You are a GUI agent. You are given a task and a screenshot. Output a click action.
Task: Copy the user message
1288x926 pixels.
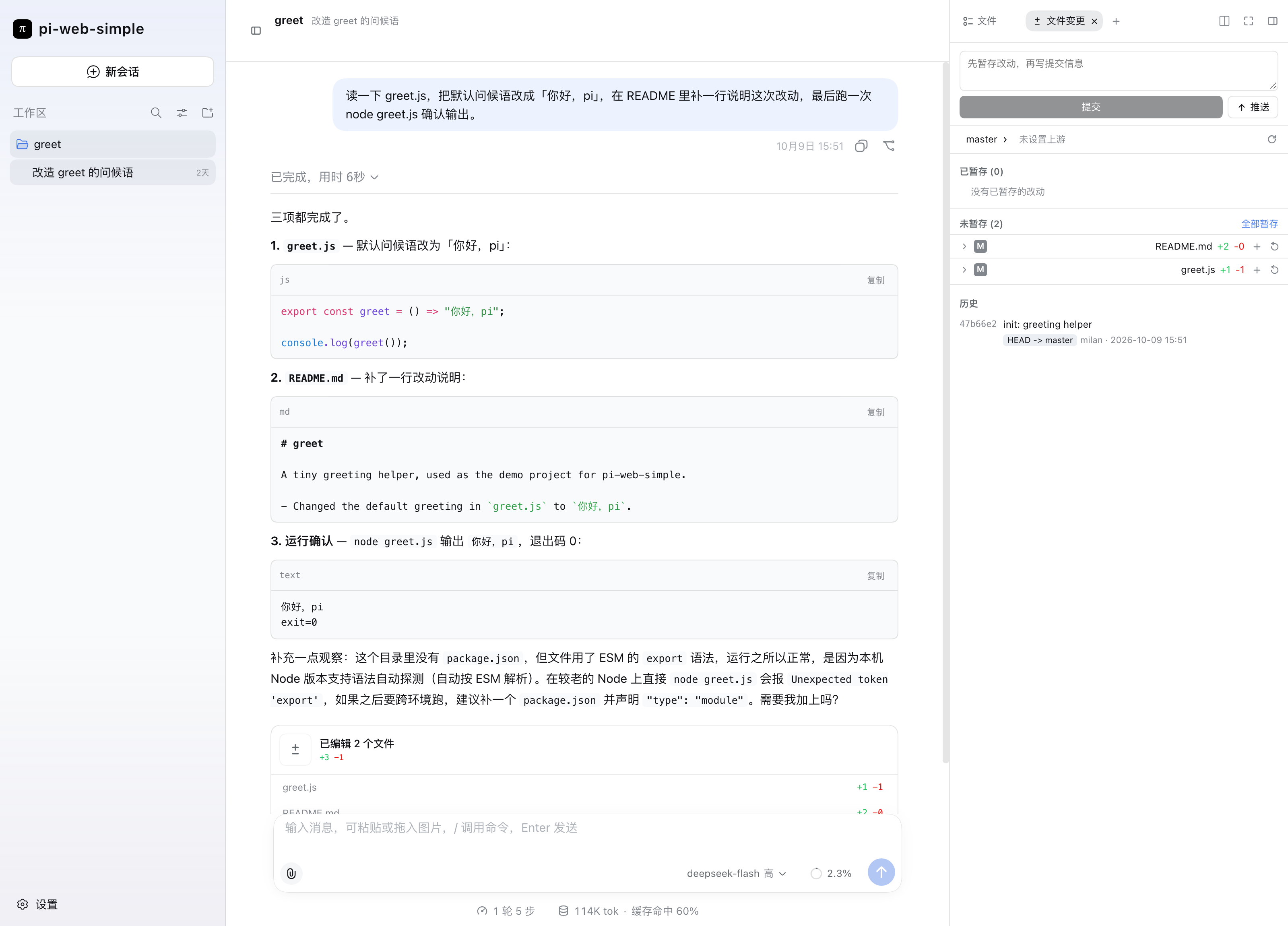861,146
